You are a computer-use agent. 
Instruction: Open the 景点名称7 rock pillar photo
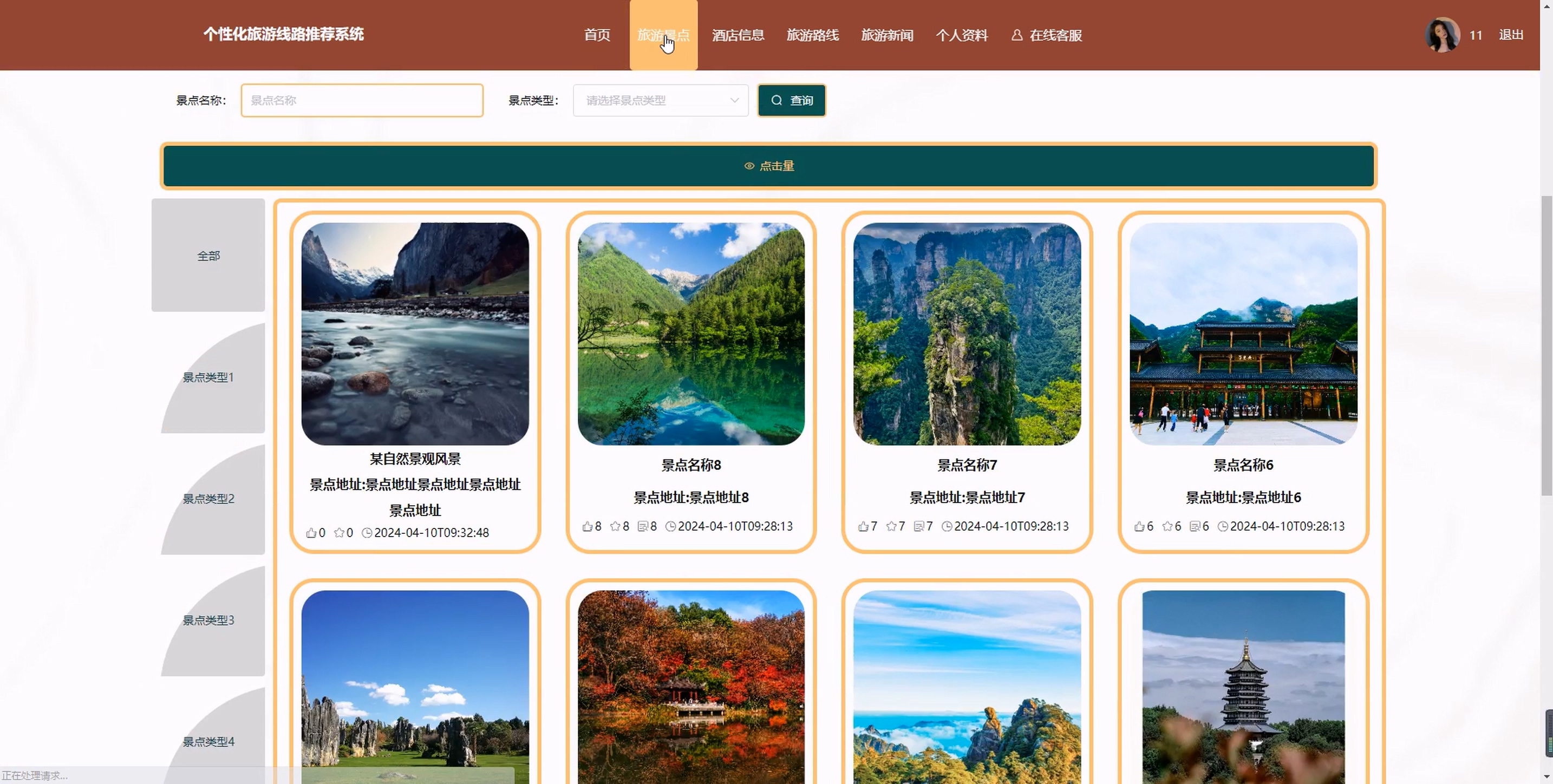(x=967, y=334)
